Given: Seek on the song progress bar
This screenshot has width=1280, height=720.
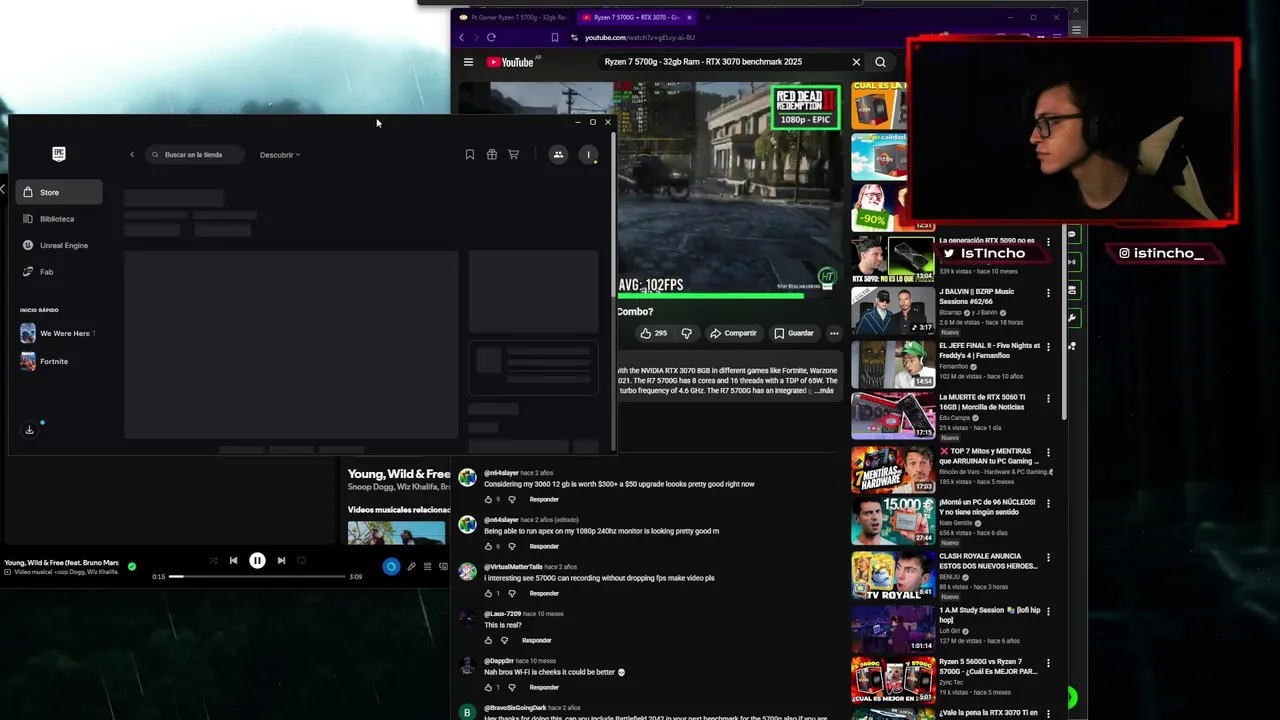Looking at the screenshot, I should [257, 576].
